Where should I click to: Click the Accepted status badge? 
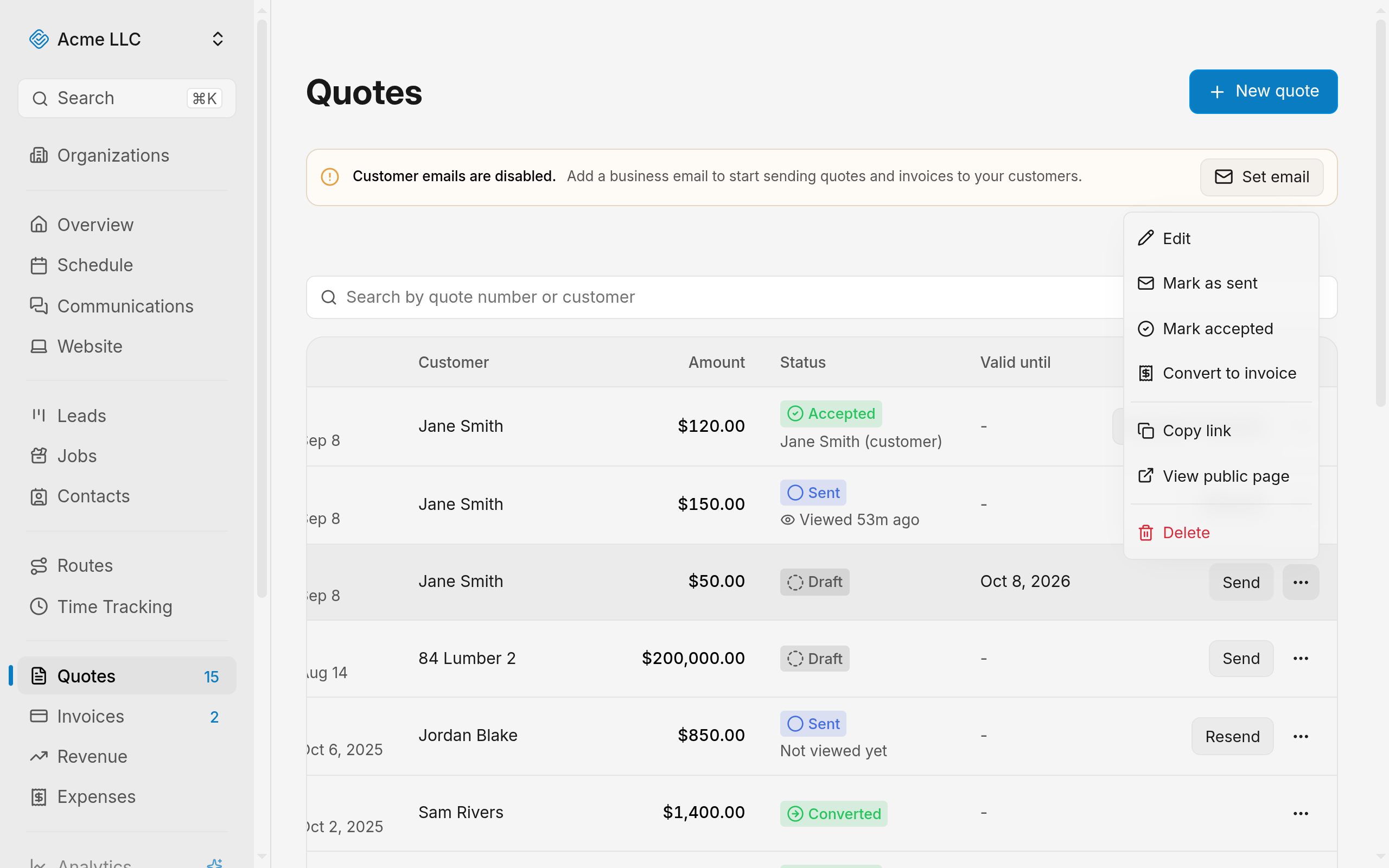(831, 413)
